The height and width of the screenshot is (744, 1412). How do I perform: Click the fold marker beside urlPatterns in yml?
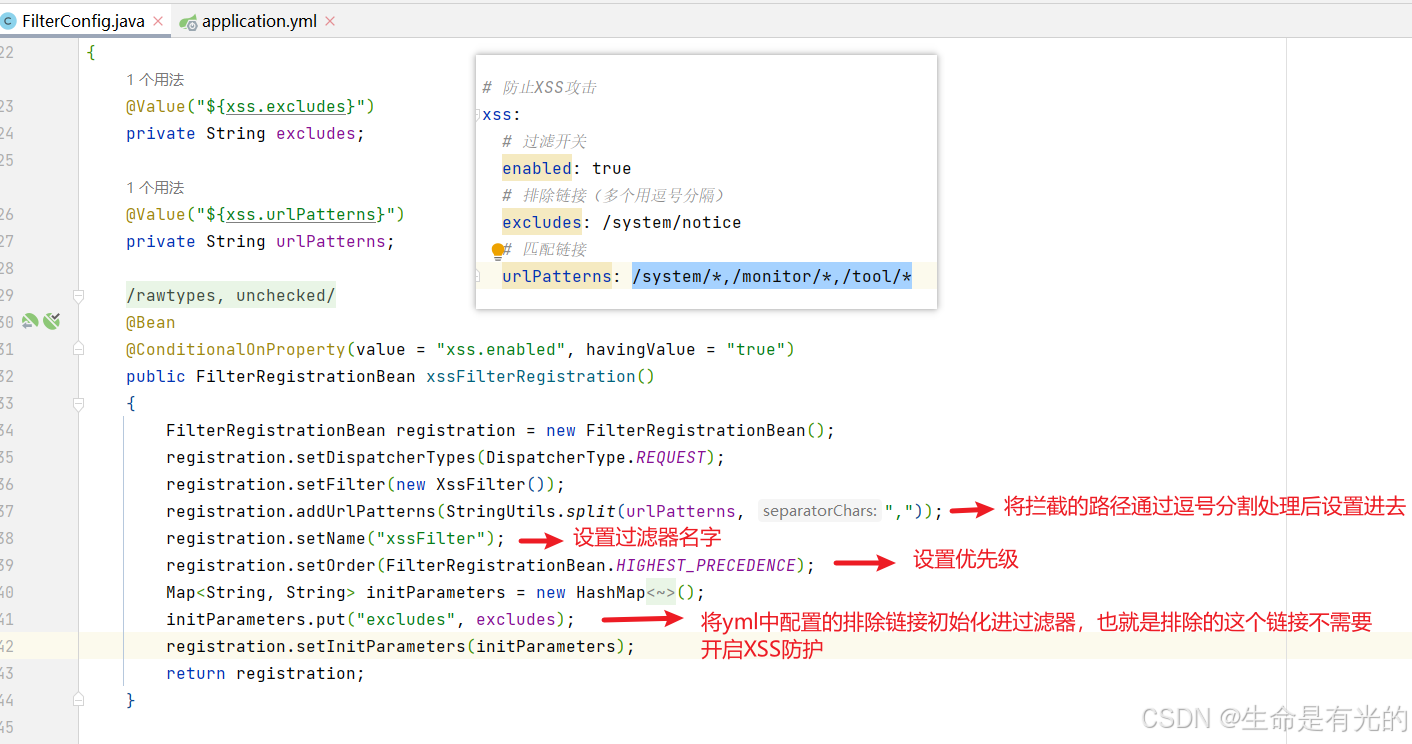(x=479, y=277)
